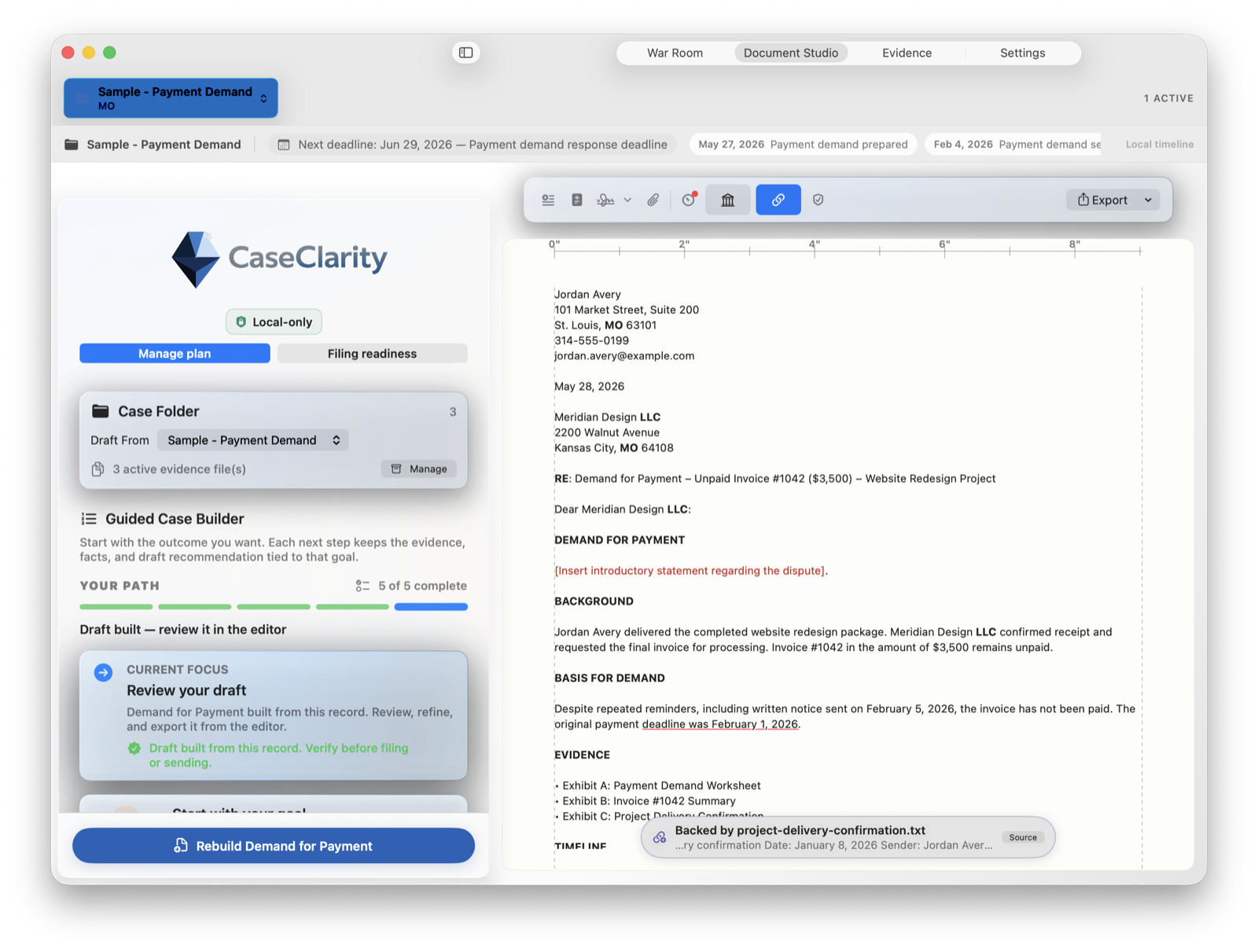Click the BASIS FOR DEMAND heading
Screen dimensions: 1258x952
tap(609, 678)
